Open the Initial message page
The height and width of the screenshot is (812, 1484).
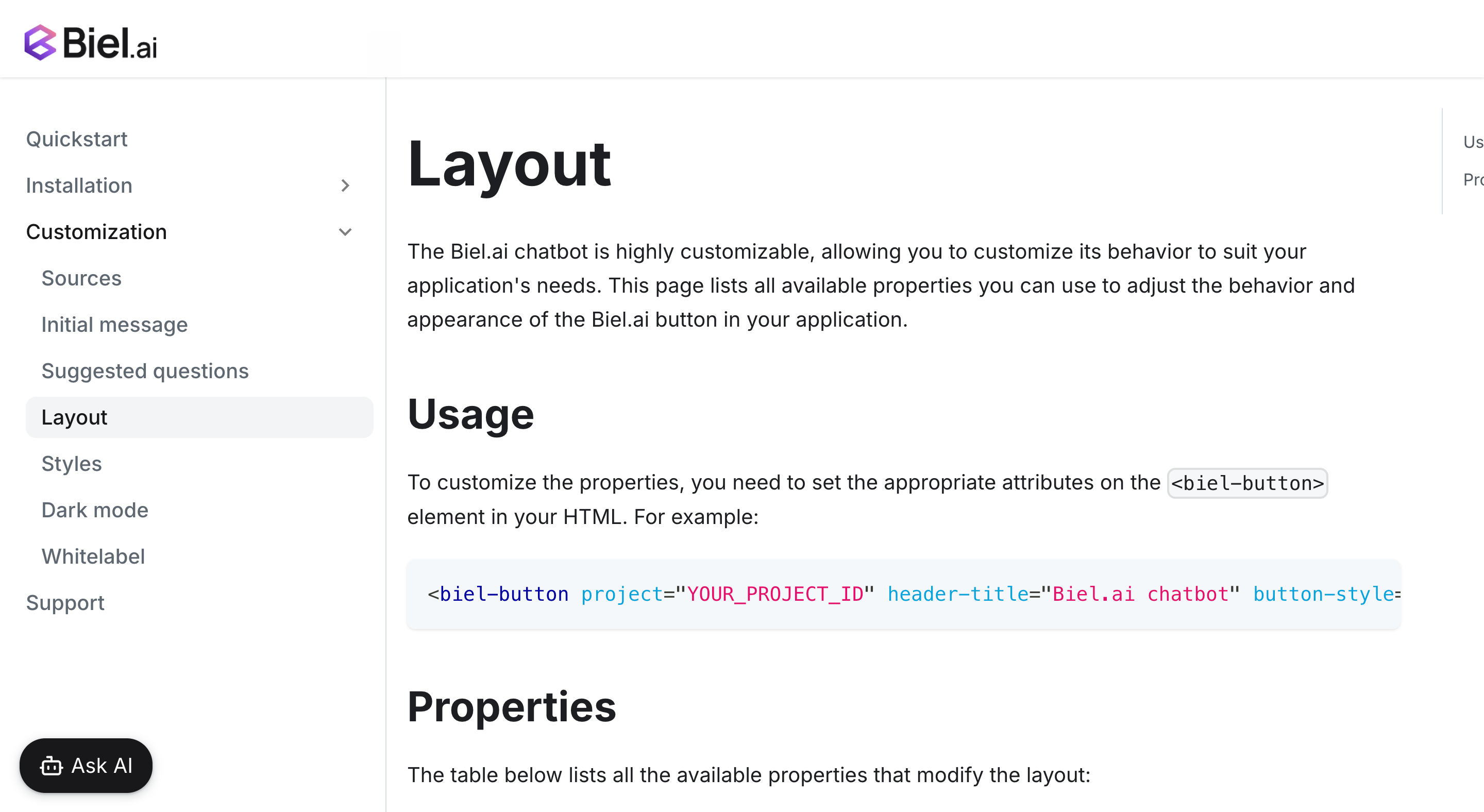[x=114, y=325]
